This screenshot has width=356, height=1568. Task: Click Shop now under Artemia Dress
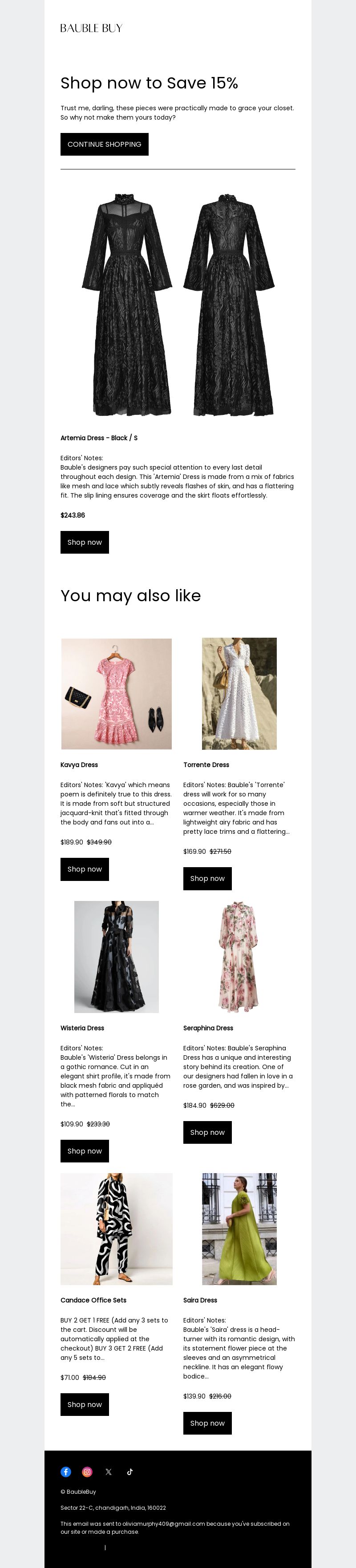tap(85, 543)
